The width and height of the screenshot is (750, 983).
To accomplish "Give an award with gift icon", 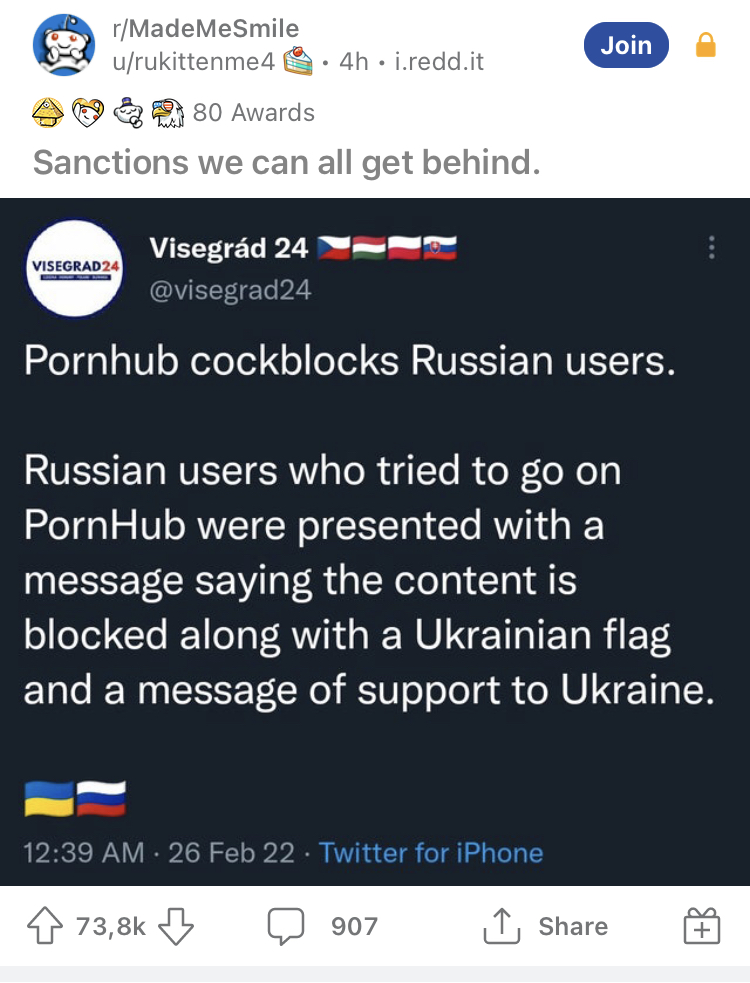I will (x=701, y=927).
